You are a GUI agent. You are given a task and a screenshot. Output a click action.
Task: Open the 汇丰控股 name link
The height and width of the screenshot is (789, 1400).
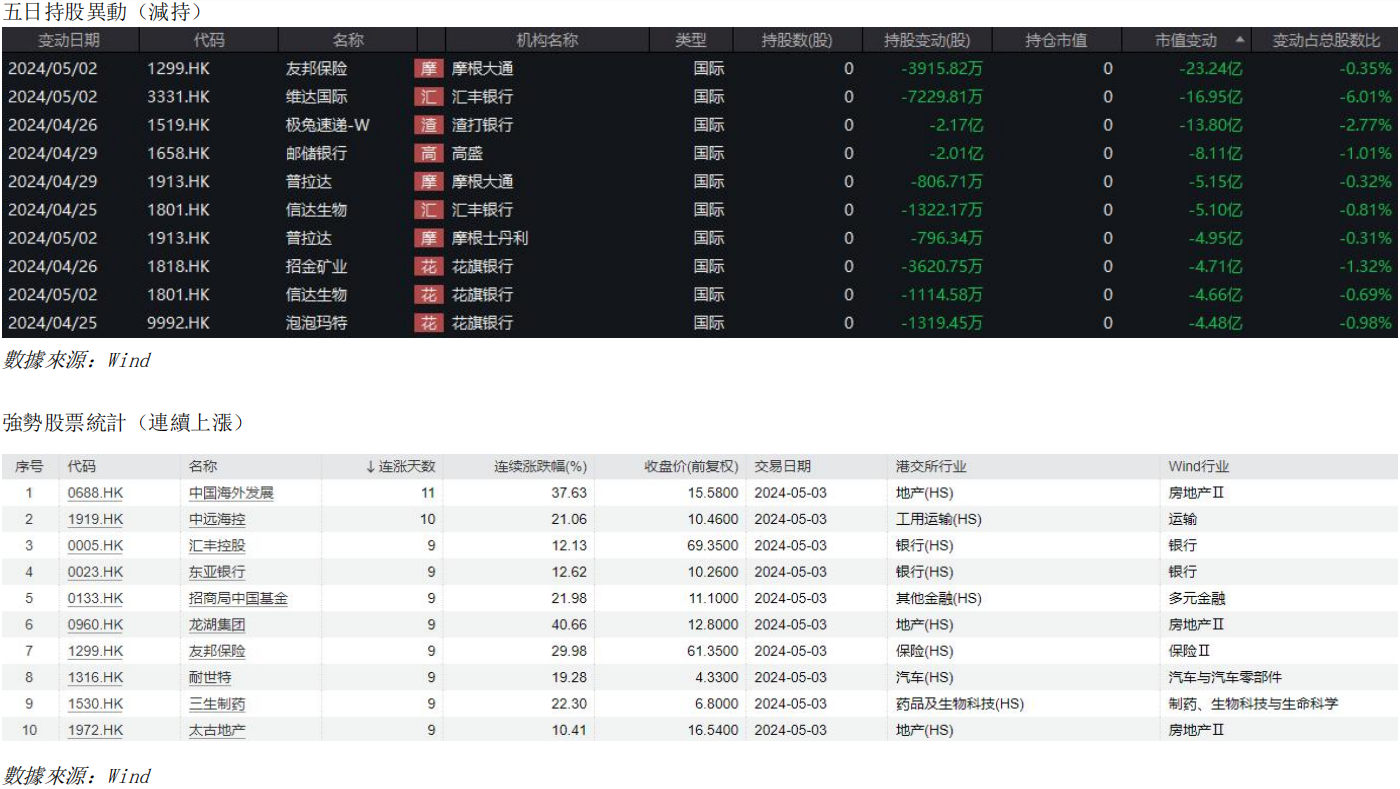click(x=217, y=546)
